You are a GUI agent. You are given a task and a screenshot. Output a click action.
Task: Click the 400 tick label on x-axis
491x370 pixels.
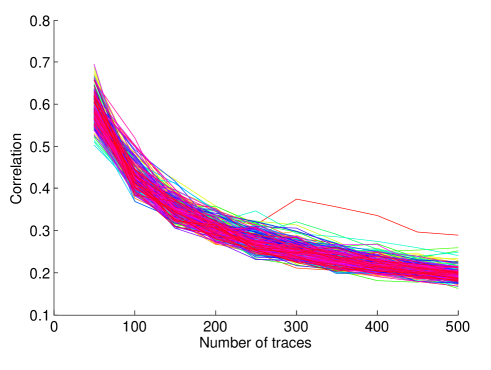[377, 327]
